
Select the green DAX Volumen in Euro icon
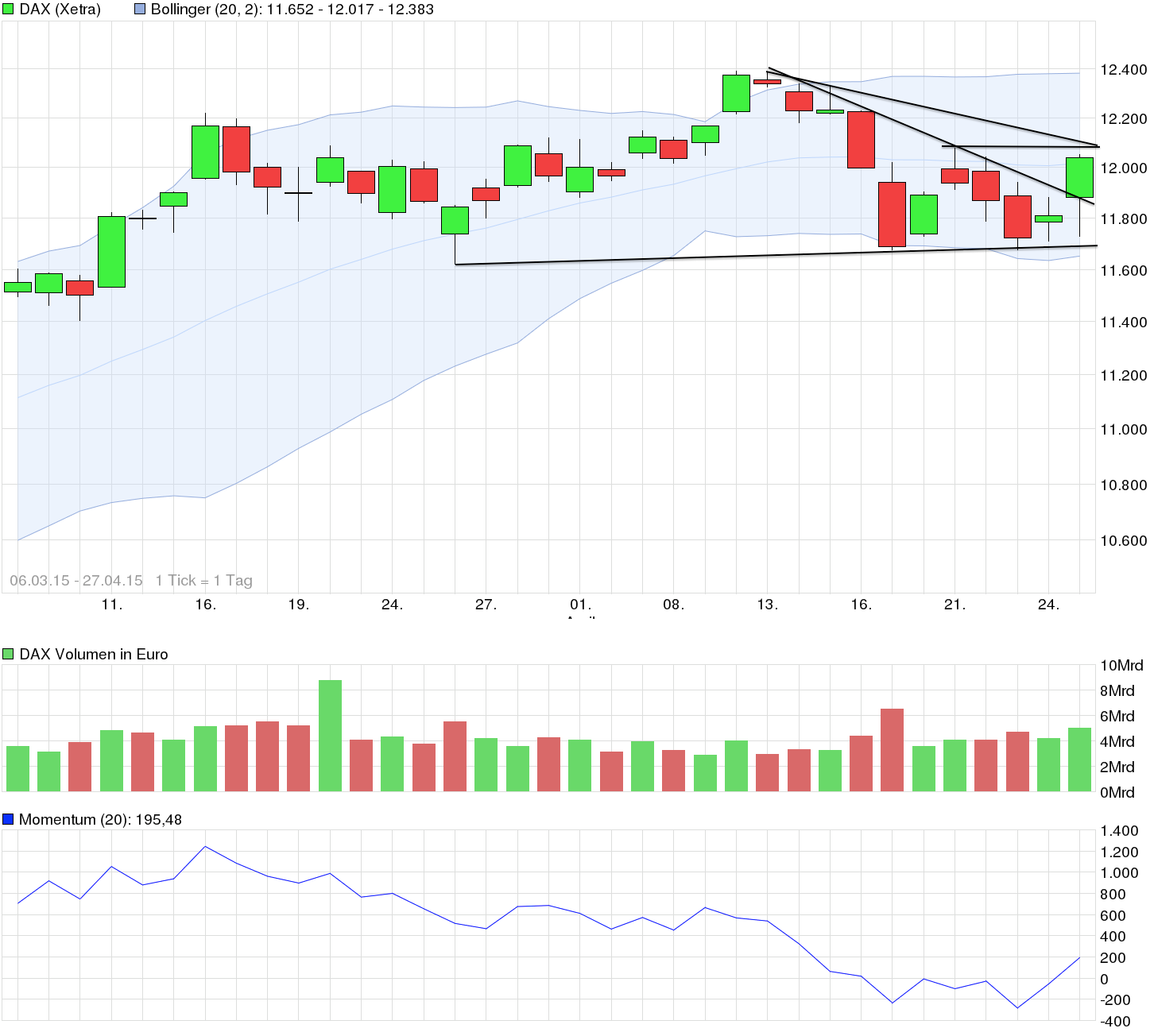point(9,653)
